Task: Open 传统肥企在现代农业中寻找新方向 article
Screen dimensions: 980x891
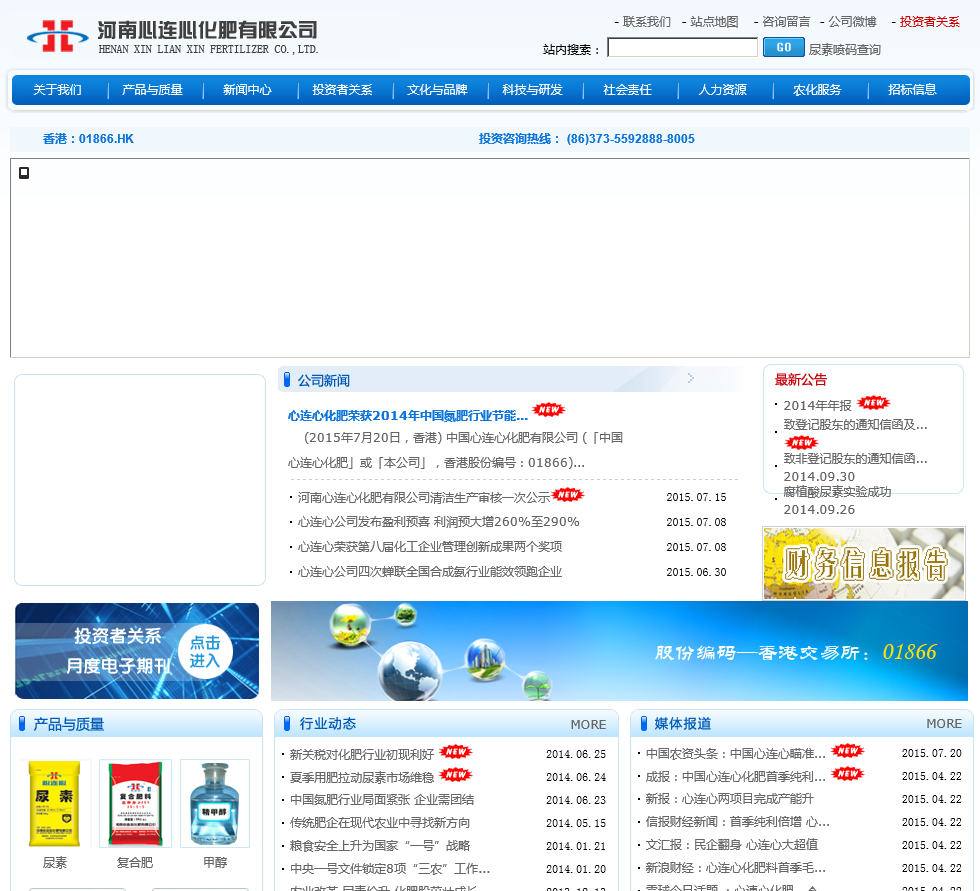Action: (380, 823)
